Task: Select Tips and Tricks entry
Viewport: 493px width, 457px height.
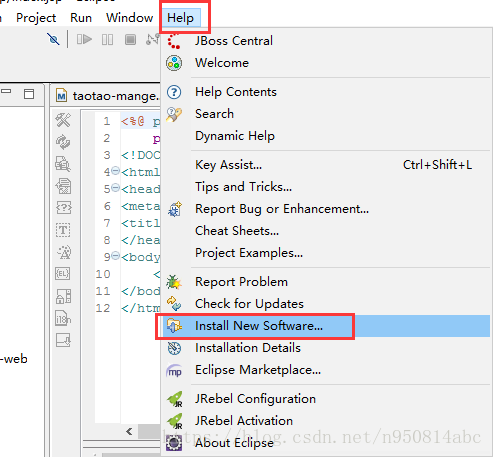Action: [x=326, y=187]
